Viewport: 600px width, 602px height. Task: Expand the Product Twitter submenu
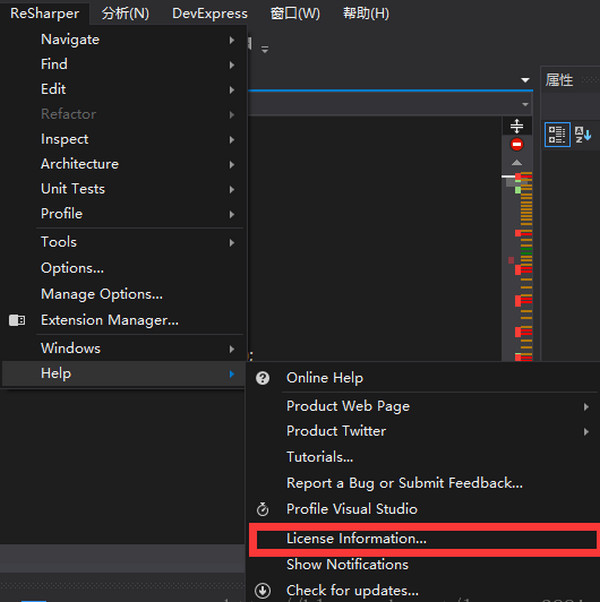coord(586,432)
